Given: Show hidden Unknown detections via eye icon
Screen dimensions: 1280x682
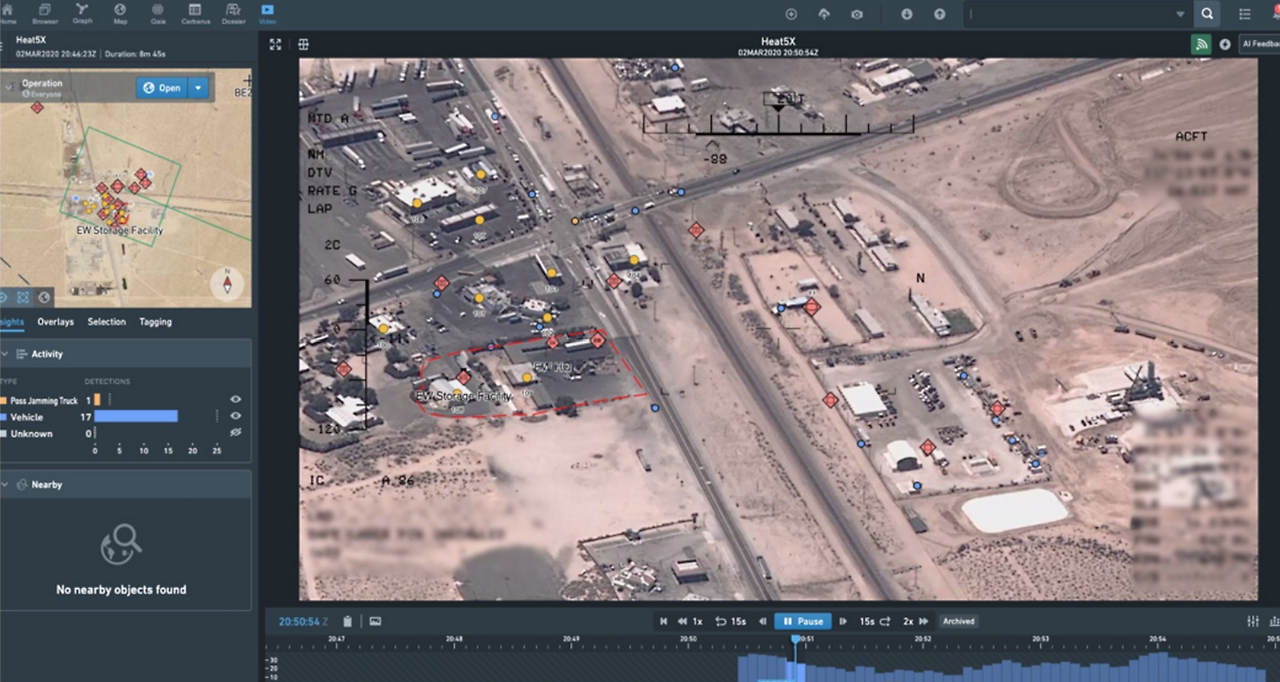Looking at the screenshot, I should [x=236, y=433].
